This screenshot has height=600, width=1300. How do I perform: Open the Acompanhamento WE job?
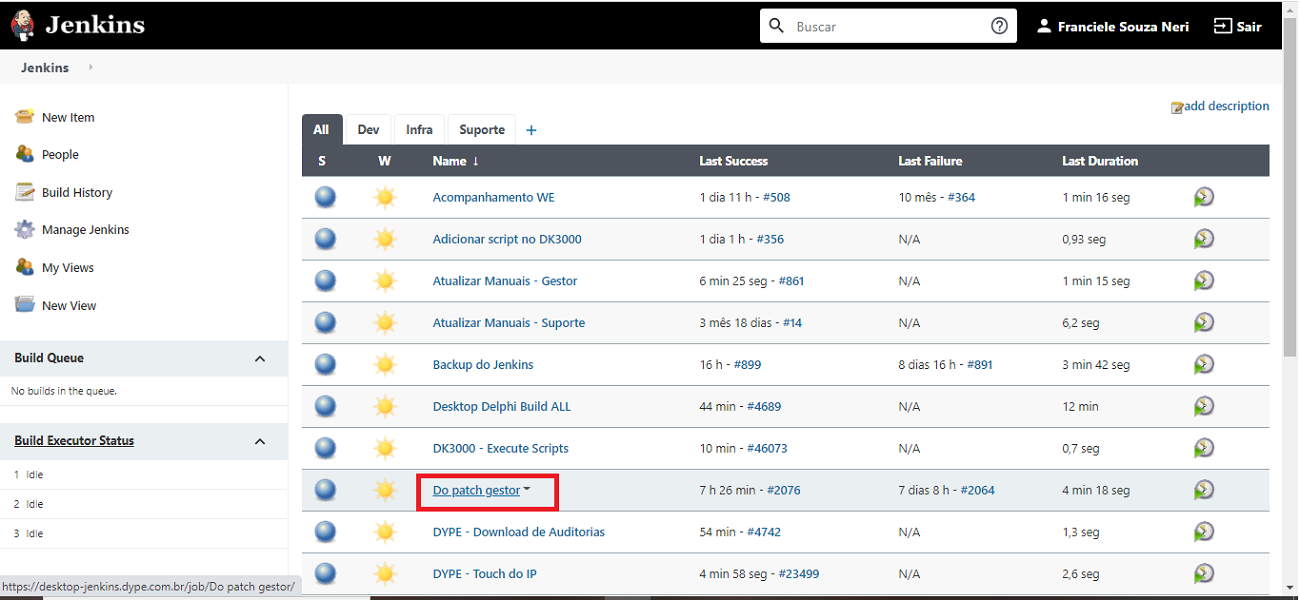click(x=493, y=197)
